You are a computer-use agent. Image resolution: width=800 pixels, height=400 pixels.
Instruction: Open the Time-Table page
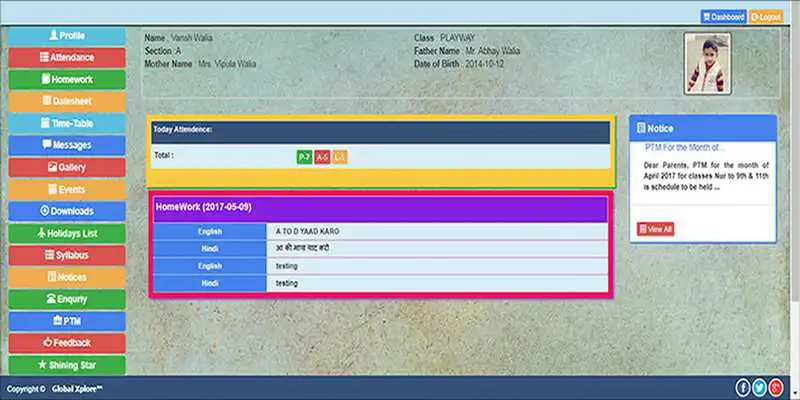(67, 123)
